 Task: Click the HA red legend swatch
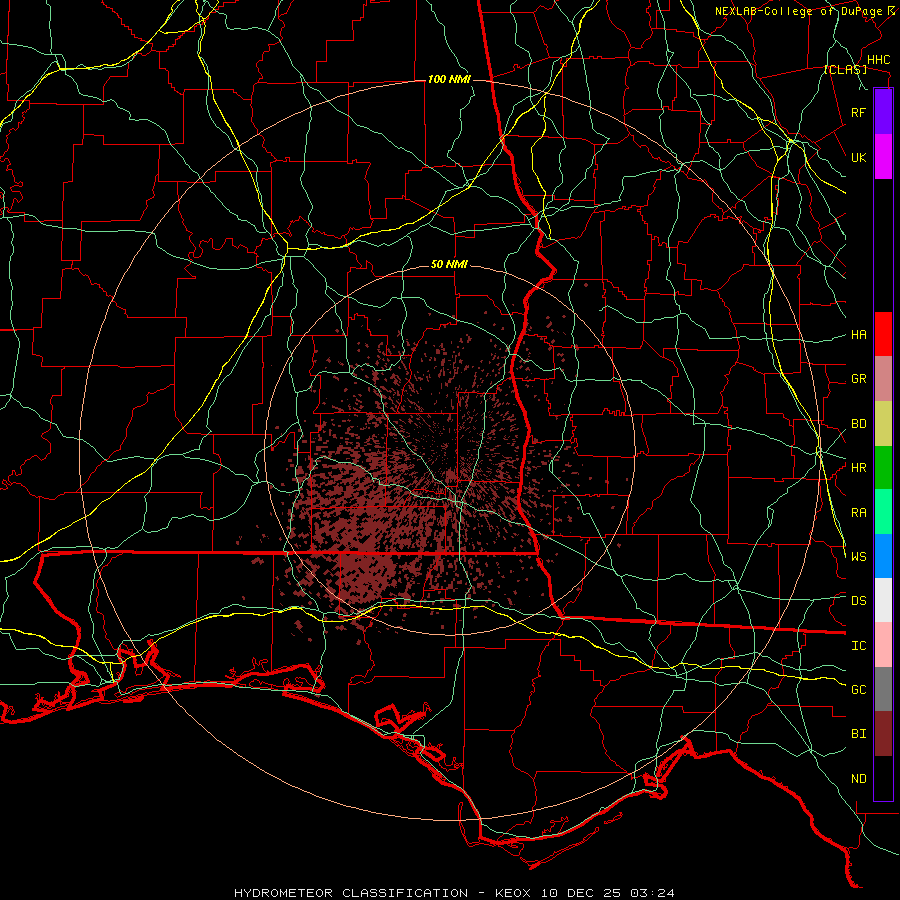pos(883,334)
